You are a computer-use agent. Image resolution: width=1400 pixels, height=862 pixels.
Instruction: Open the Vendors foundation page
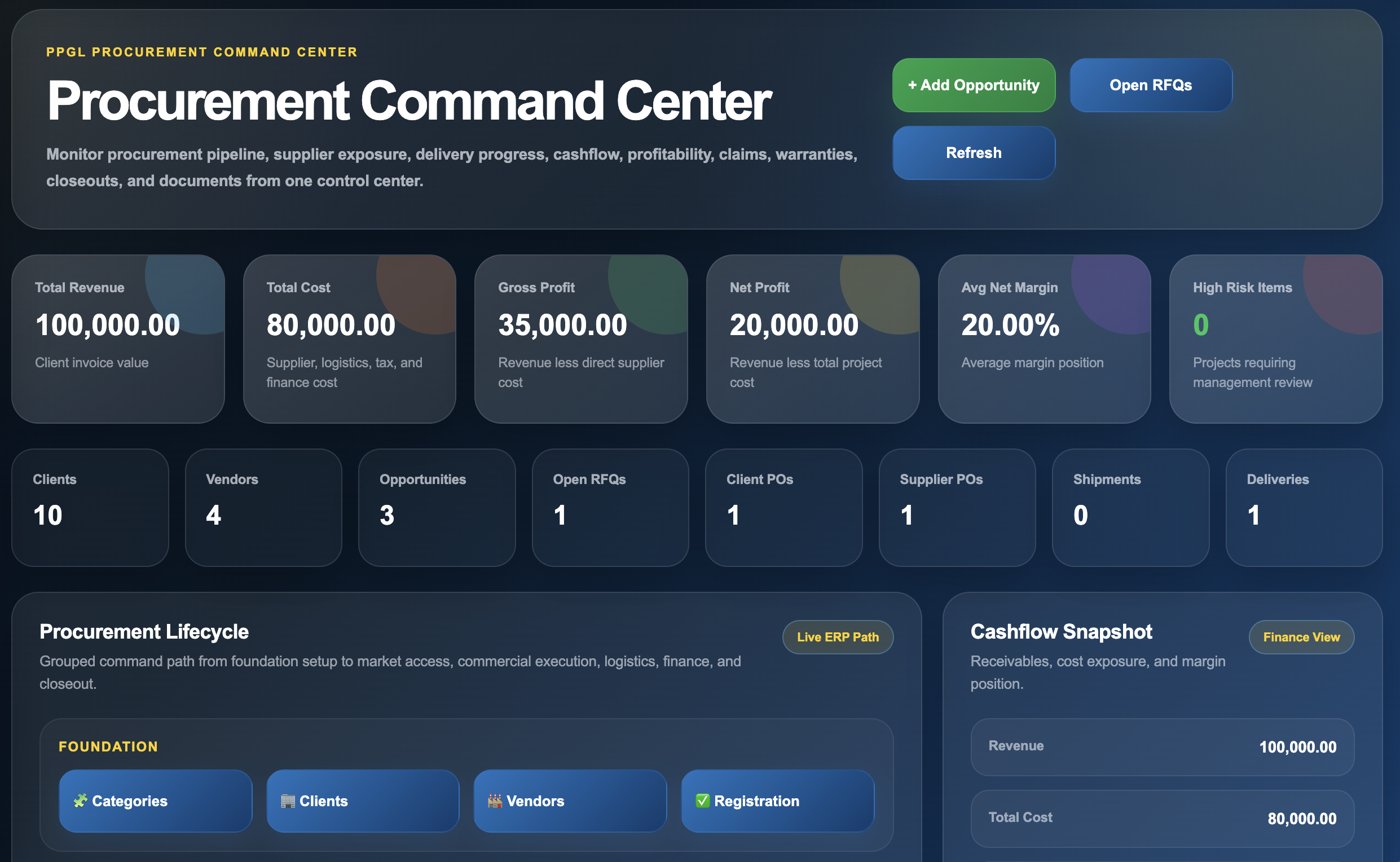[570, 801]
